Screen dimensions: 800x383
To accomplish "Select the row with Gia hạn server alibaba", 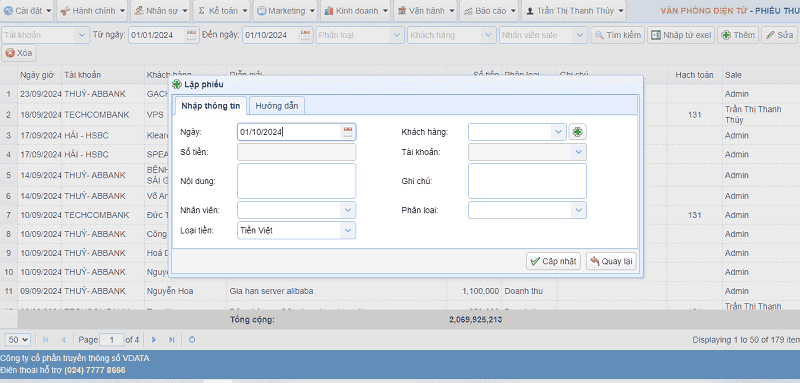I will coord(400,291).
